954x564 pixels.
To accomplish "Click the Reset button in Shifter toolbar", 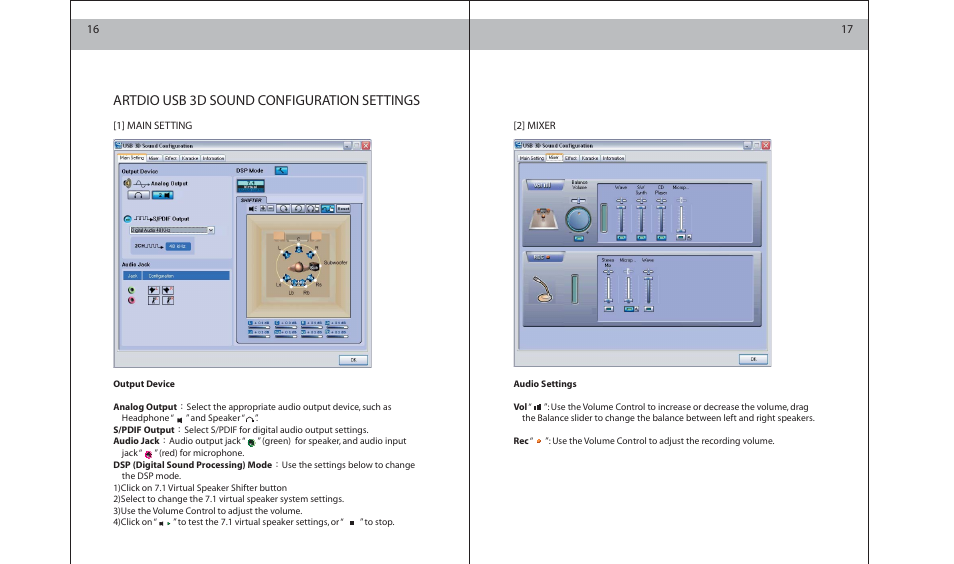I will tap(343, 209).
